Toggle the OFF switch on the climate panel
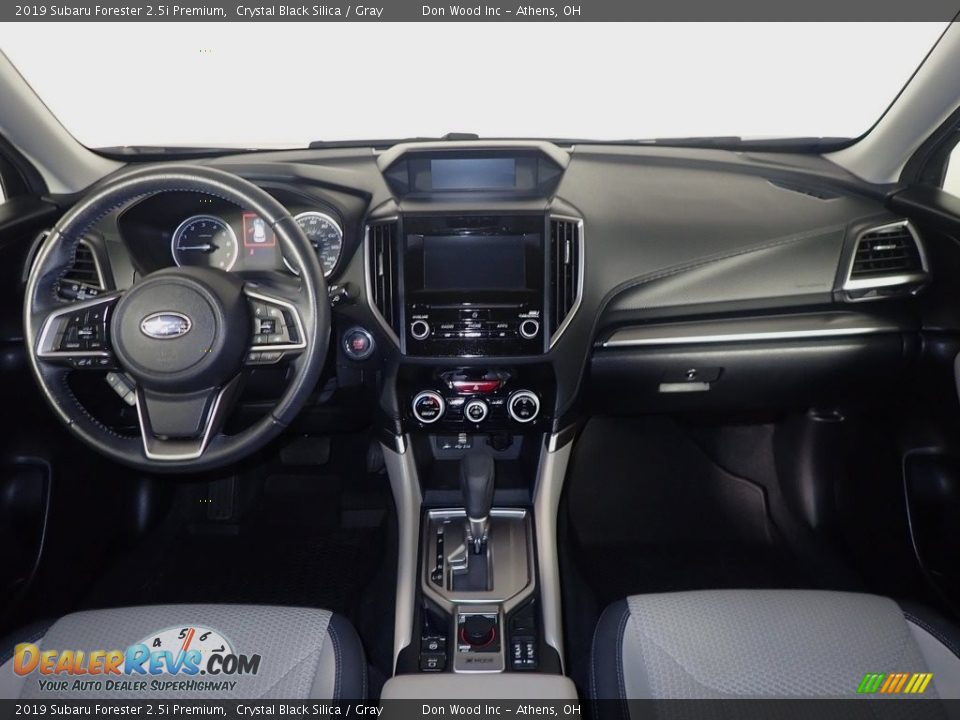960x720 pixels. pyautogui.click(x=427, y=413)
